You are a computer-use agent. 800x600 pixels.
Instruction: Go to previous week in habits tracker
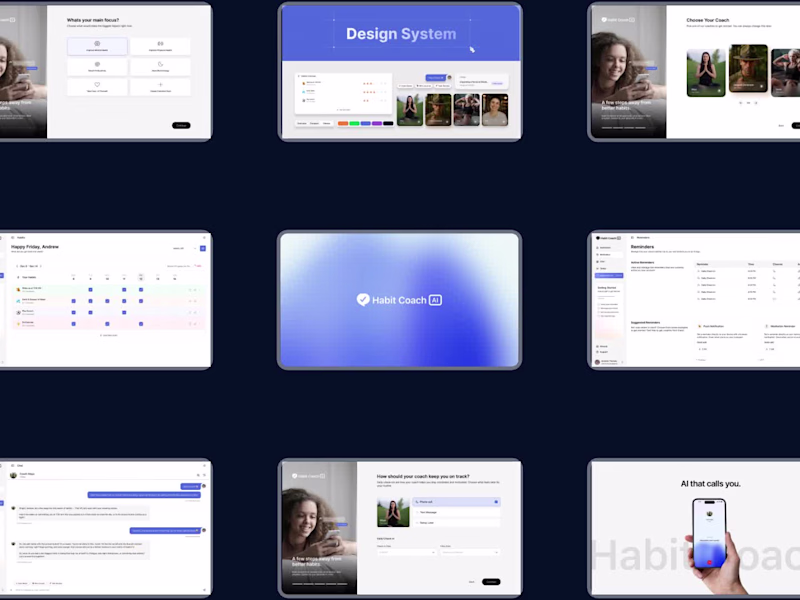point(17,266)
